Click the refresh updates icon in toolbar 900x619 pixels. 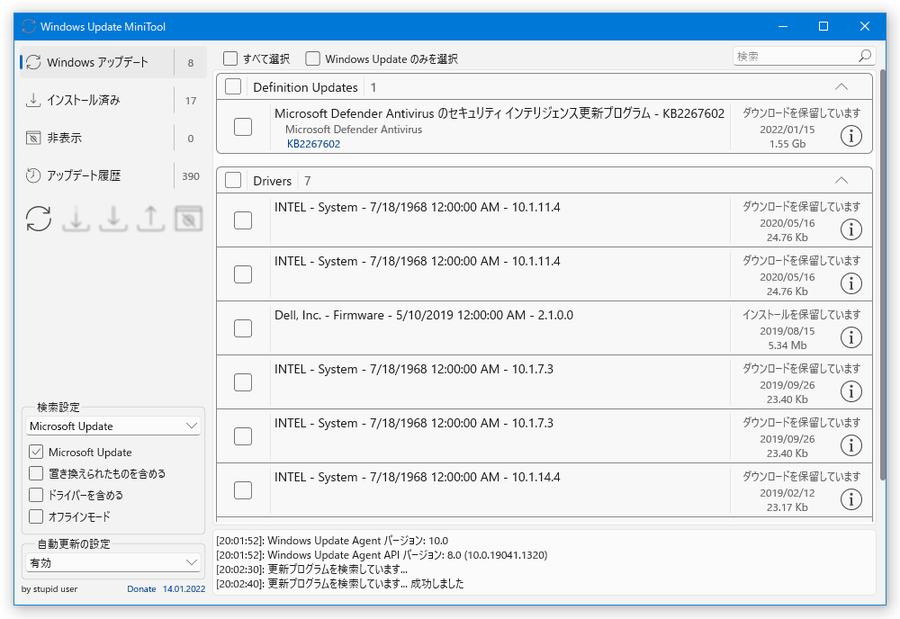(x=38, y=219)
